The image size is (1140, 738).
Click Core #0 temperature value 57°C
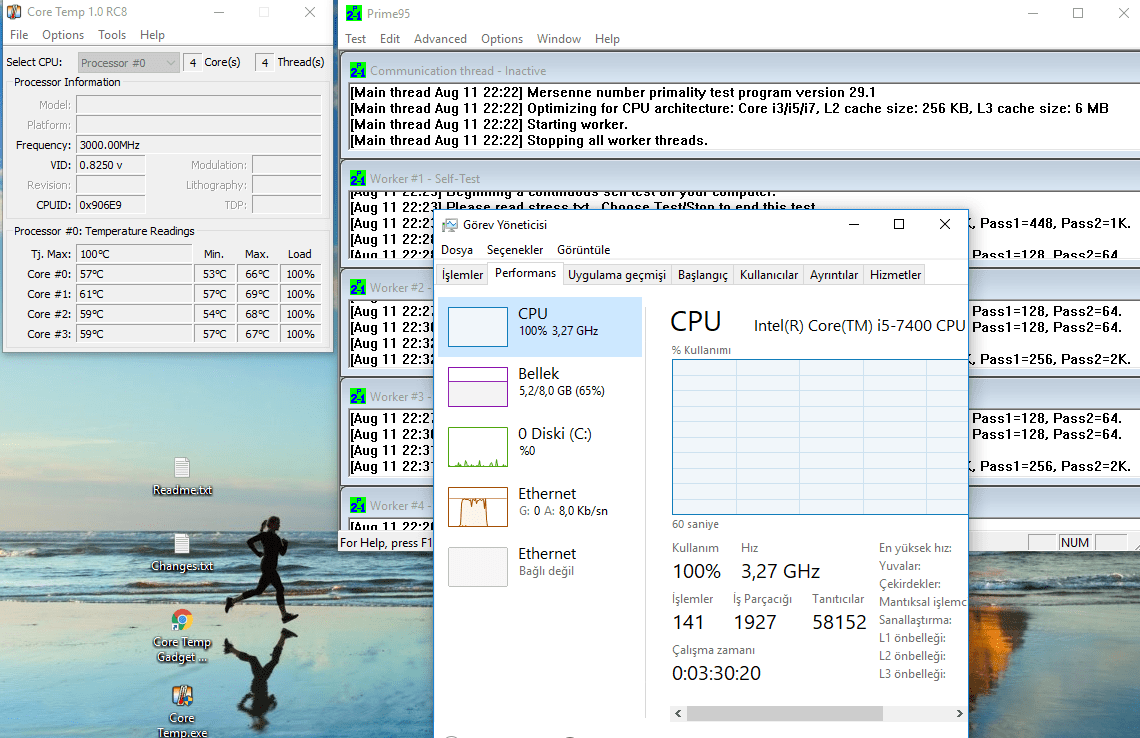[x=134, y=274]
